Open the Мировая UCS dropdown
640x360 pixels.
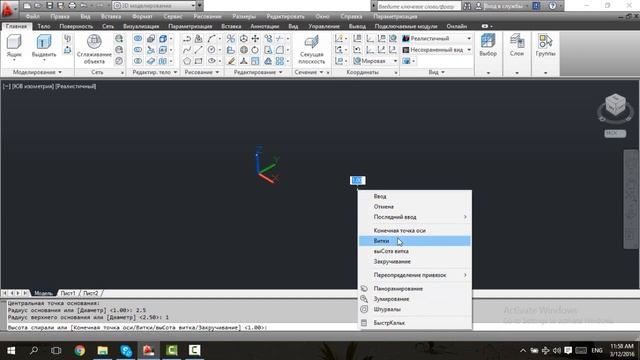click(x=376, y=61)
